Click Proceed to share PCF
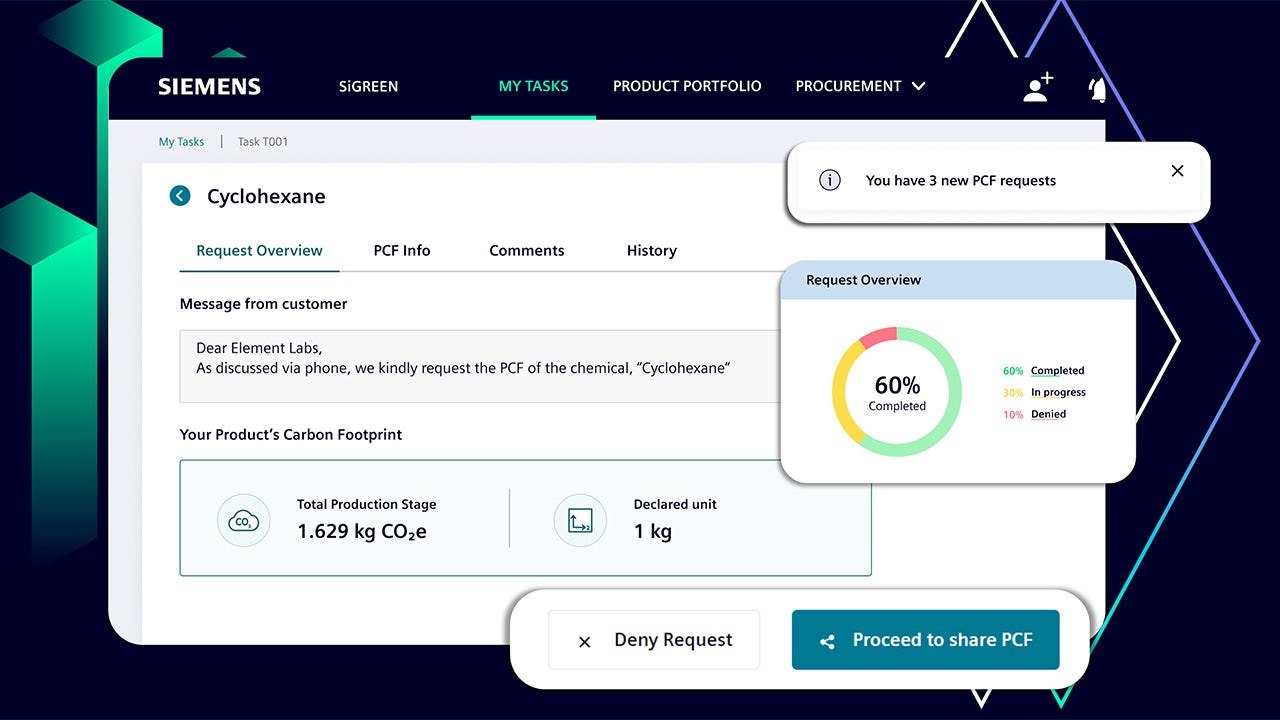The height and width of the screenshot is (720, 1280). pos(925,640)
